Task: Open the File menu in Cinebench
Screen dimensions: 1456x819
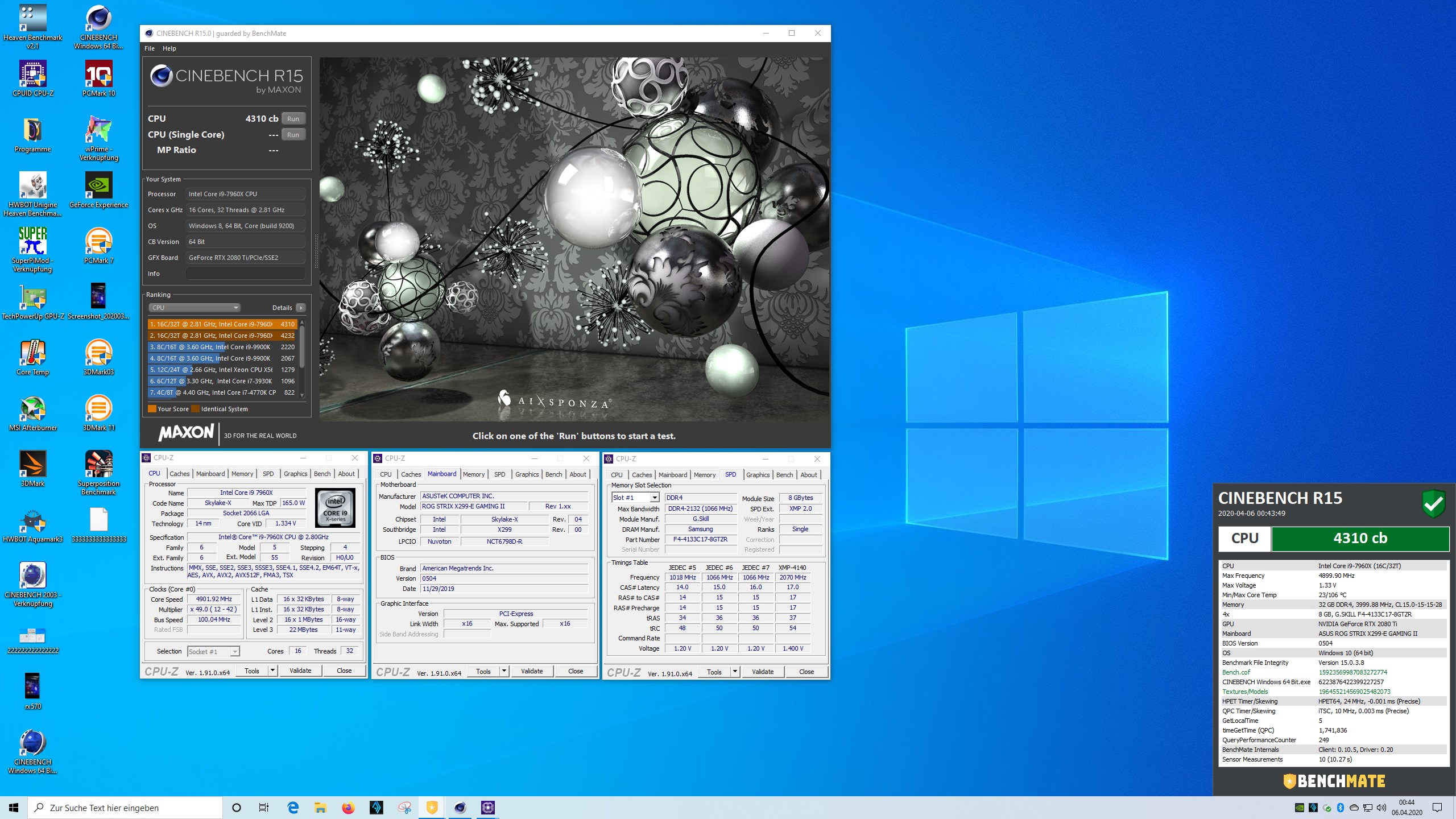Action: (x=150, y=48)
